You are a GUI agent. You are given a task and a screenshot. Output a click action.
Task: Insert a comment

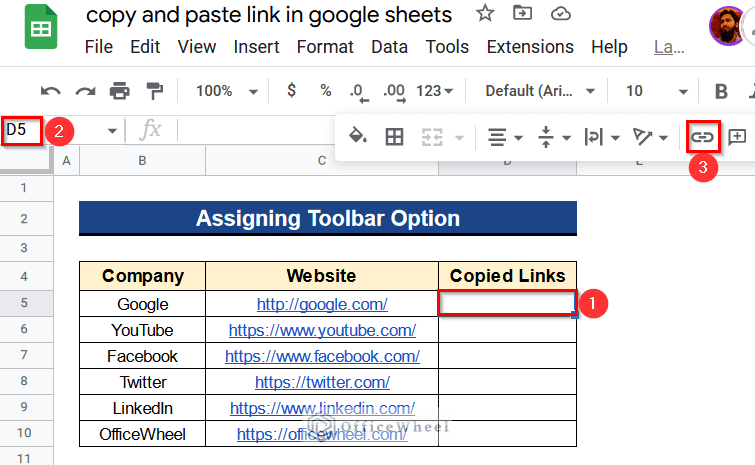pyautogui.click(x=737, y=138)
